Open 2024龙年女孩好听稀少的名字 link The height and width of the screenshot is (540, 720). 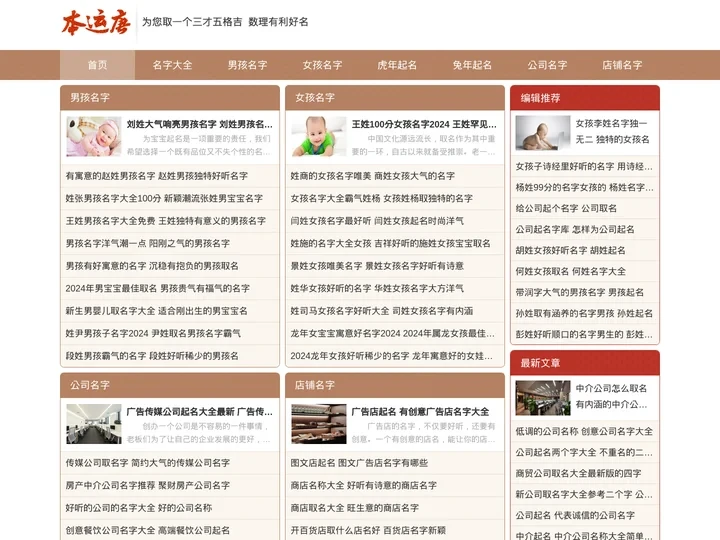pyautogui.click(x=392, y=356)
